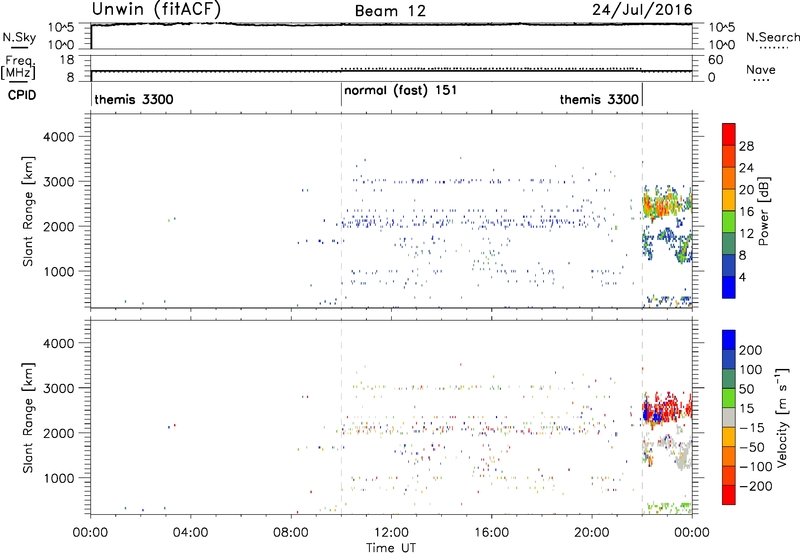800x554 pixels.
Task: Click the power panel 'Slant Range [km]' label
Action: pos(28,211)
